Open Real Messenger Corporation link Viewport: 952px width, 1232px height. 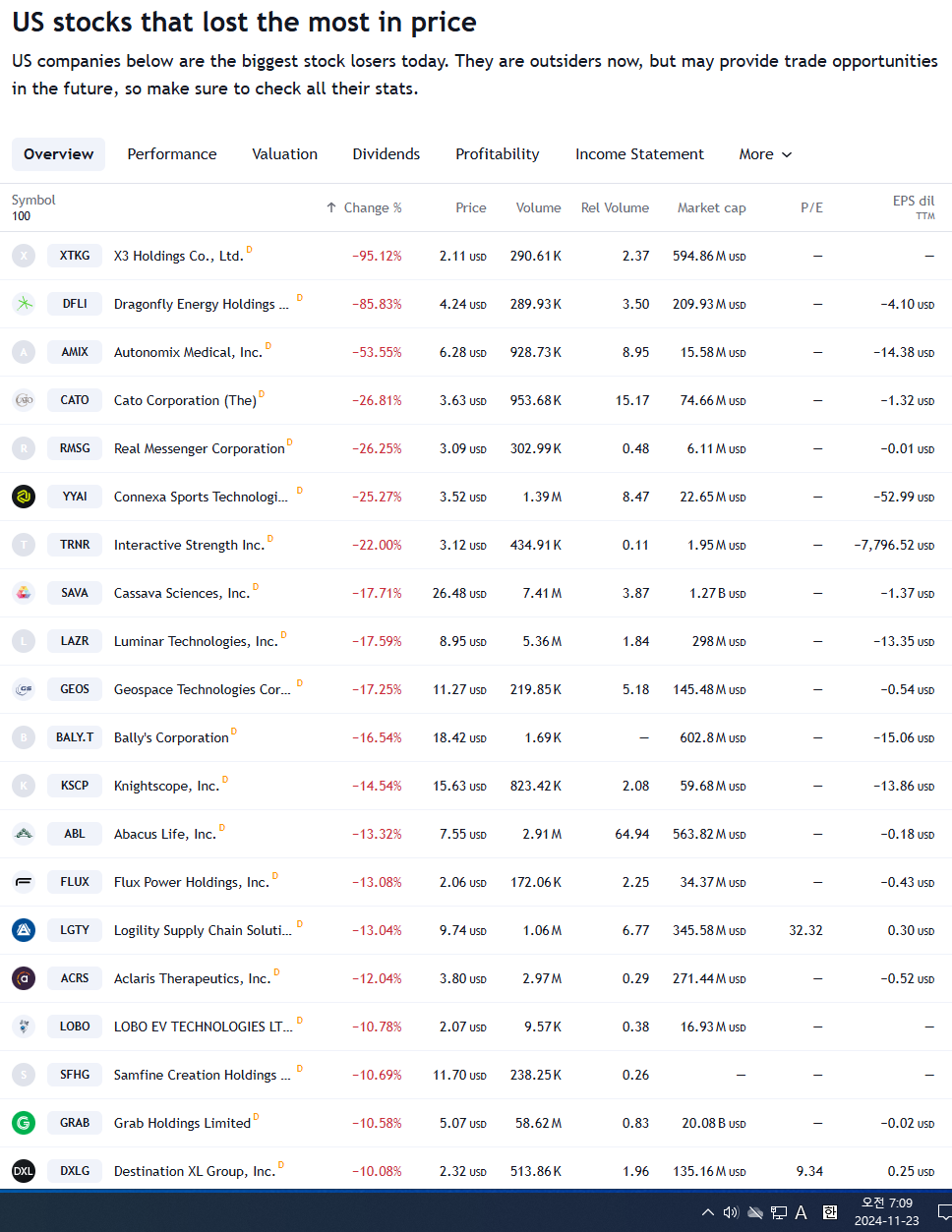point(200,448)
